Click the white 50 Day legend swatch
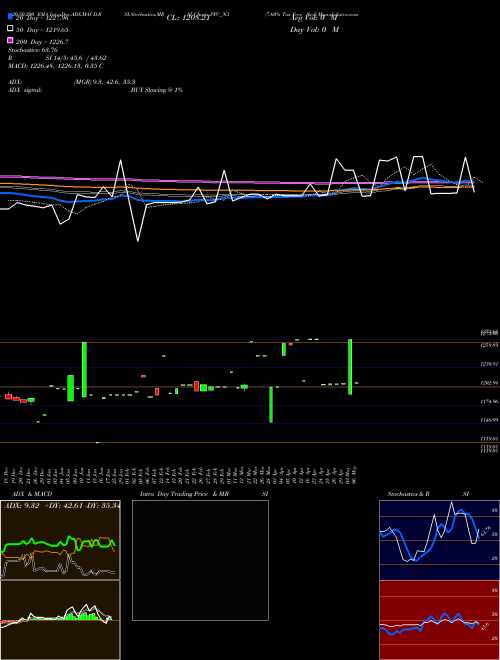The image size is (500, 660). pos(11,29)
